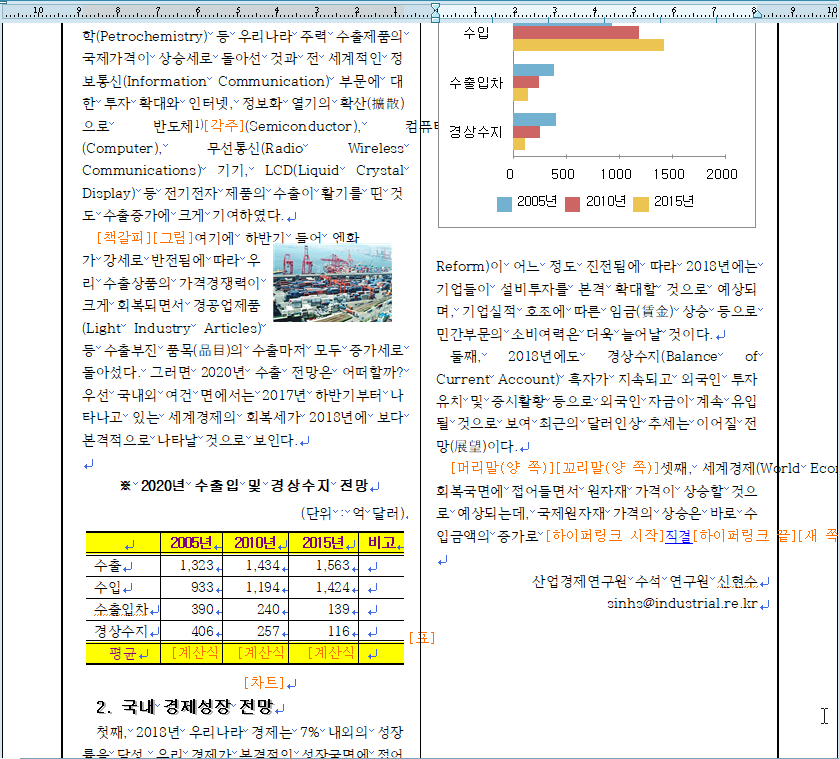
Task: Select the red 2010년 bar for 수입
Action: click(576, 33)
